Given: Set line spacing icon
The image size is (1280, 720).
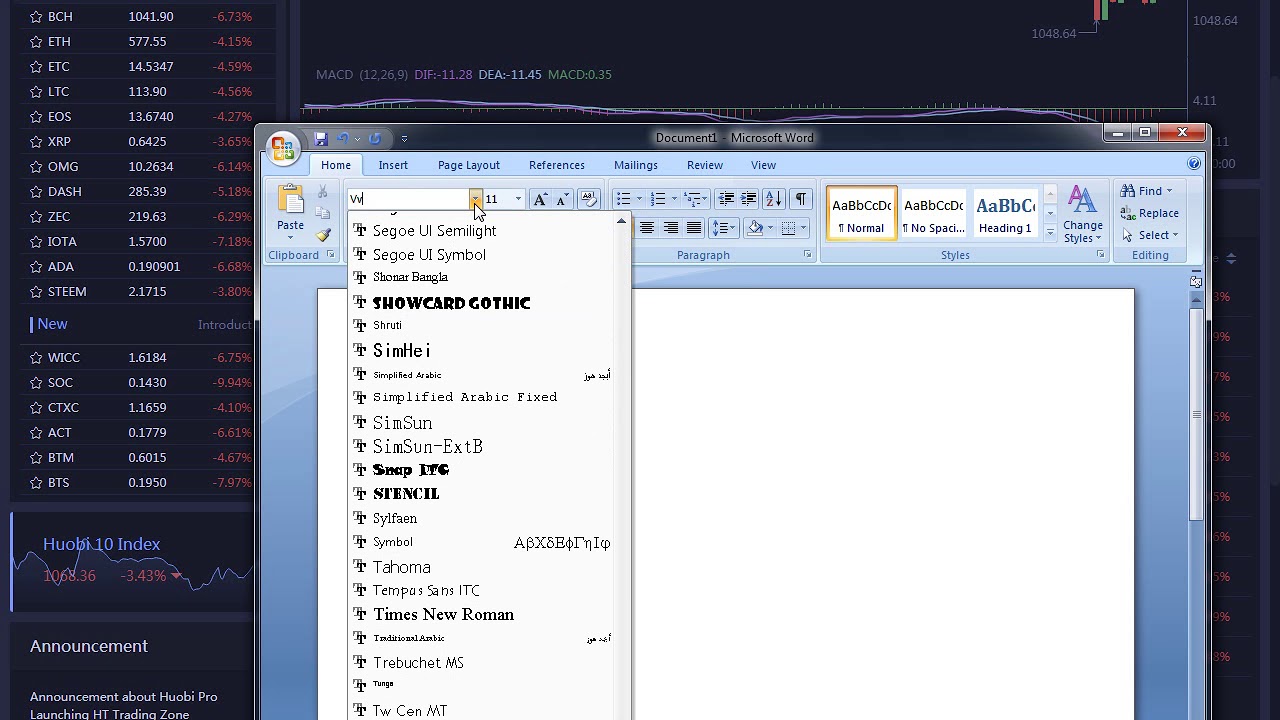Looking at the screenshot, I should coord(722,228).
